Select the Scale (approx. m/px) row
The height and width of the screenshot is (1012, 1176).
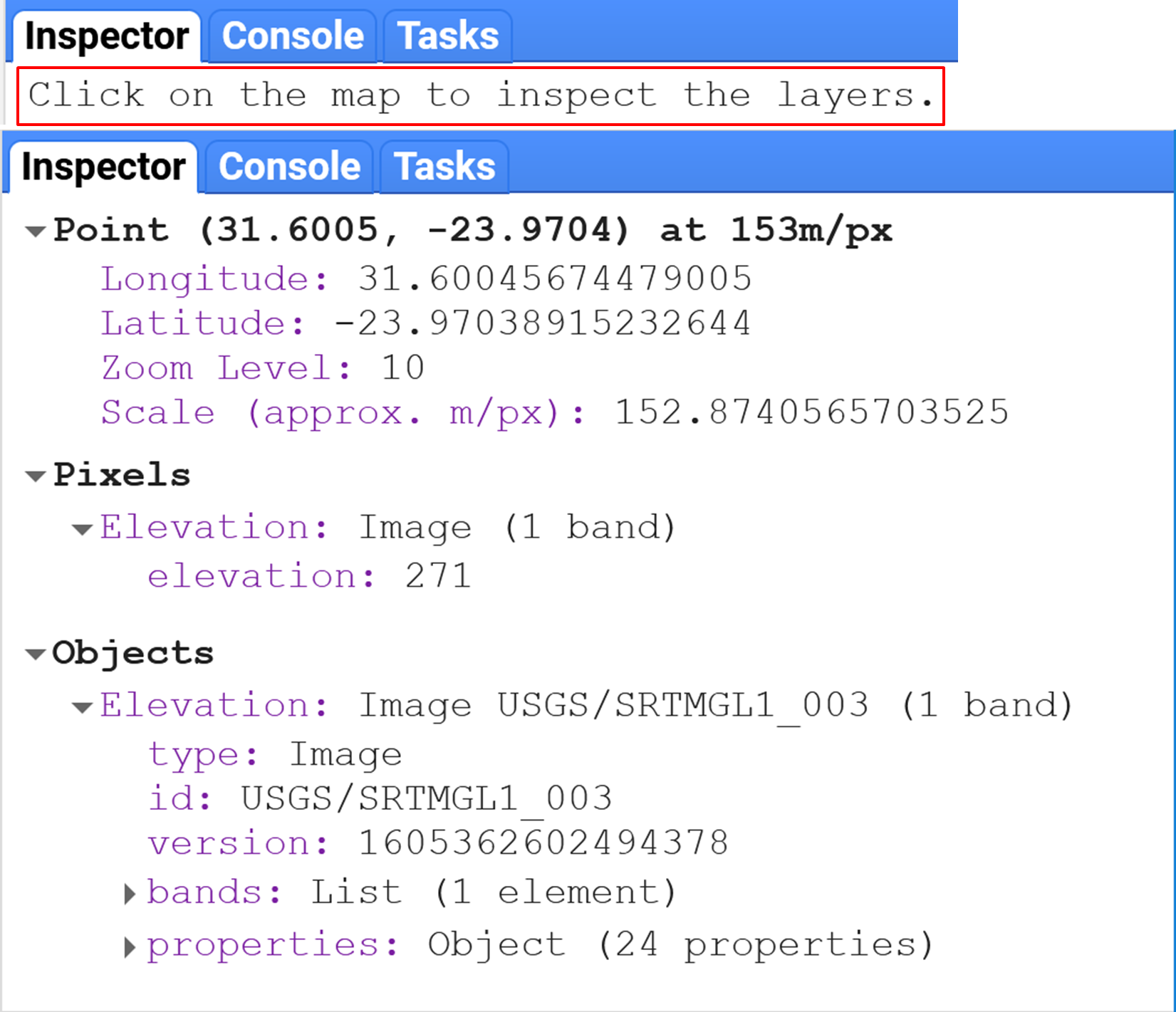554,413
